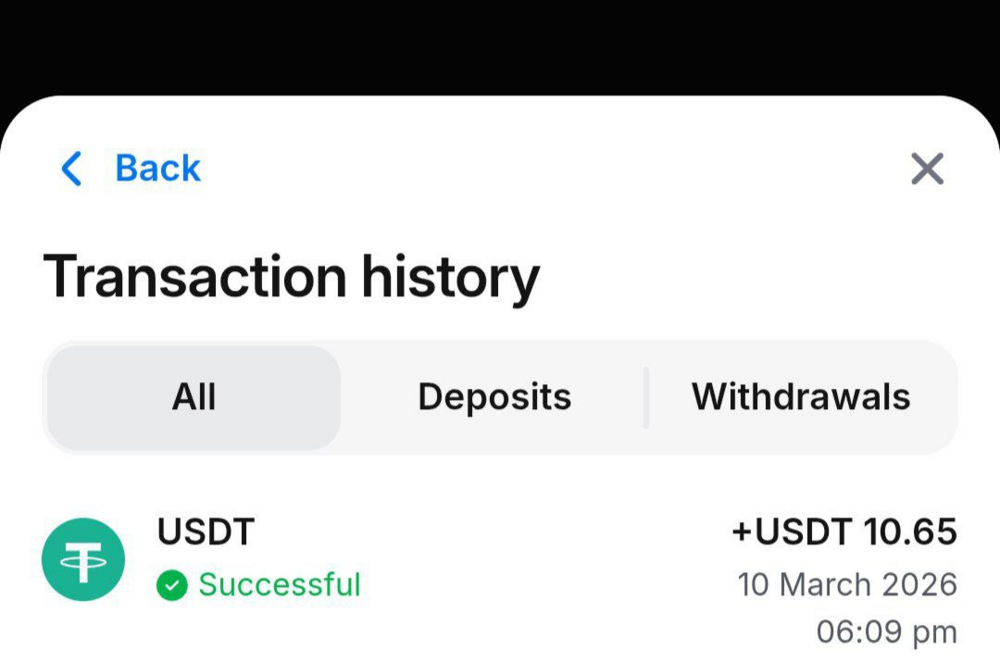Click the Successful status text
Viewport: 1000px width, 662px height.
[279, 585]
